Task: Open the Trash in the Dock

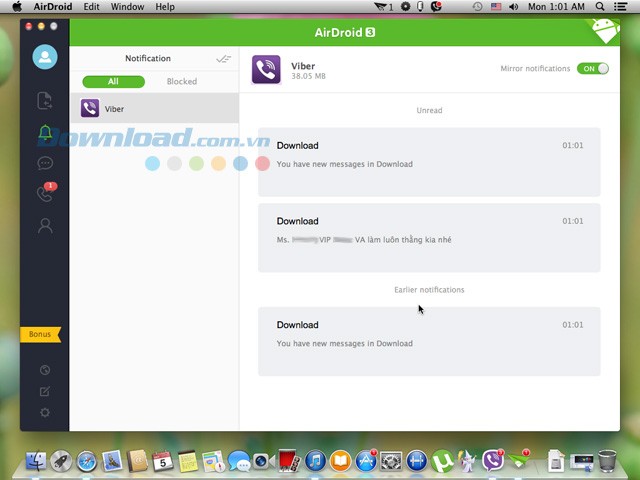Action: coord(606,461)
